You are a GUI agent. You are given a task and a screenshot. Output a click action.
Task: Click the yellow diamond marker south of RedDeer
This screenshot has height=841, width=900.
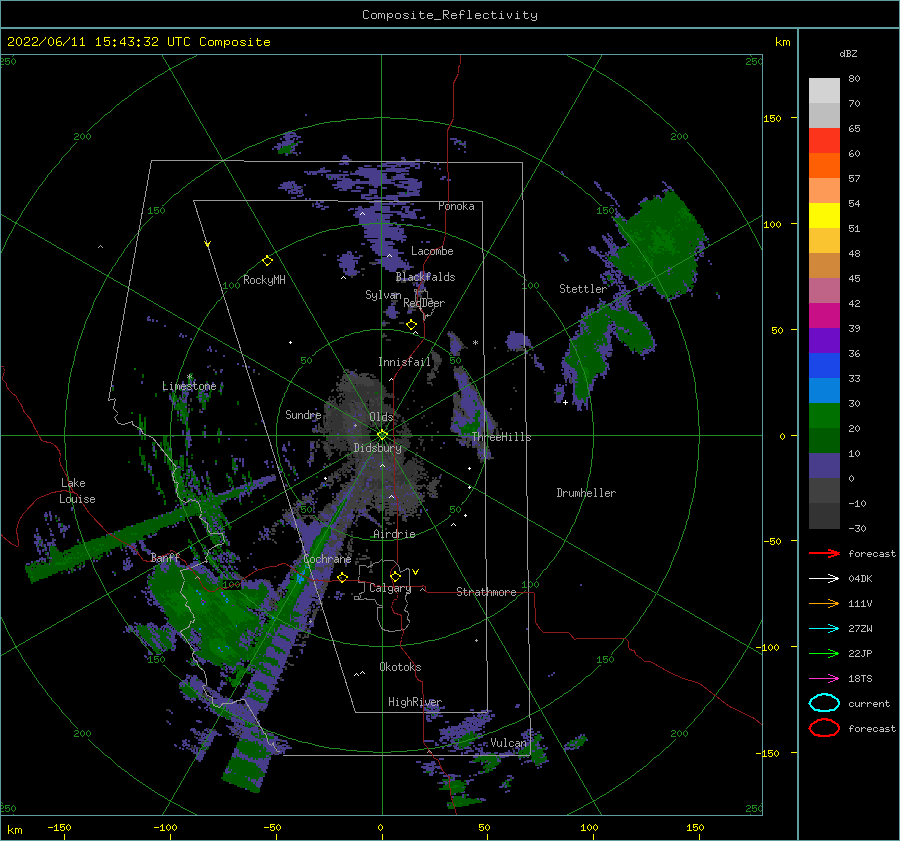coord(411,325)
